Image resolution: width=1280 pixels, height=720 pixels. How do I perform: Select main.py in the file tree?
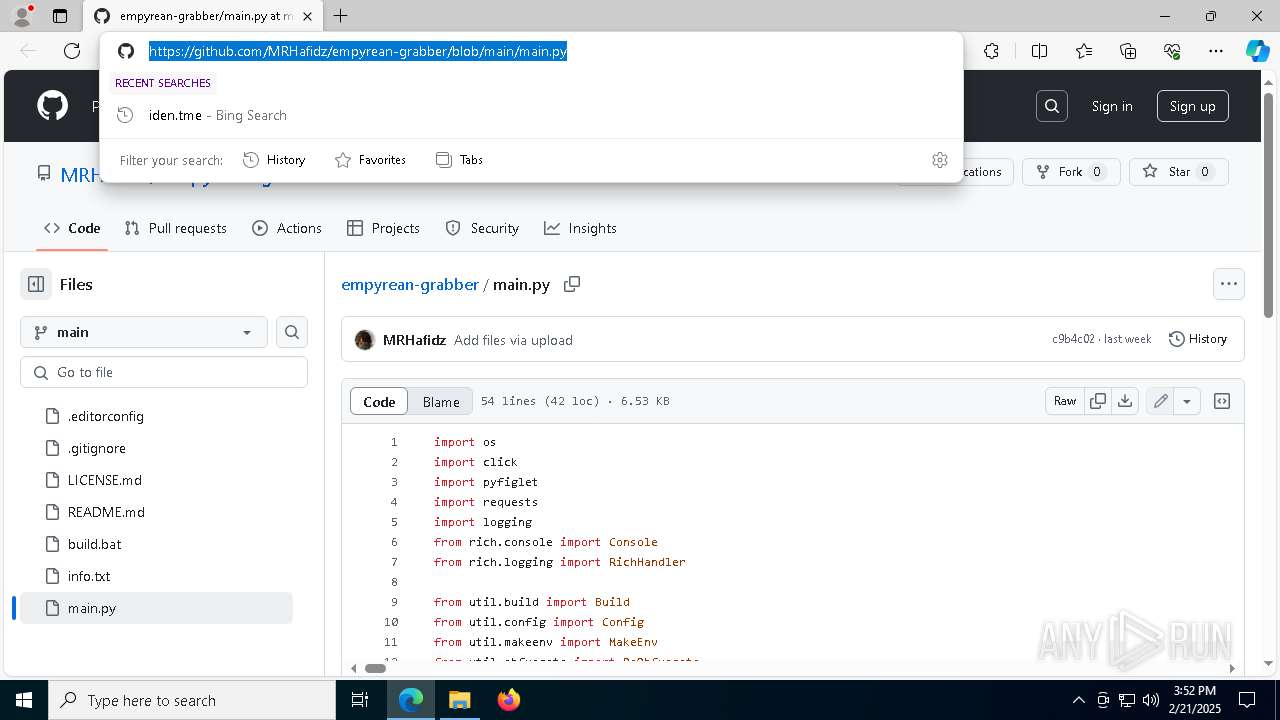click(x=156, y=608)
